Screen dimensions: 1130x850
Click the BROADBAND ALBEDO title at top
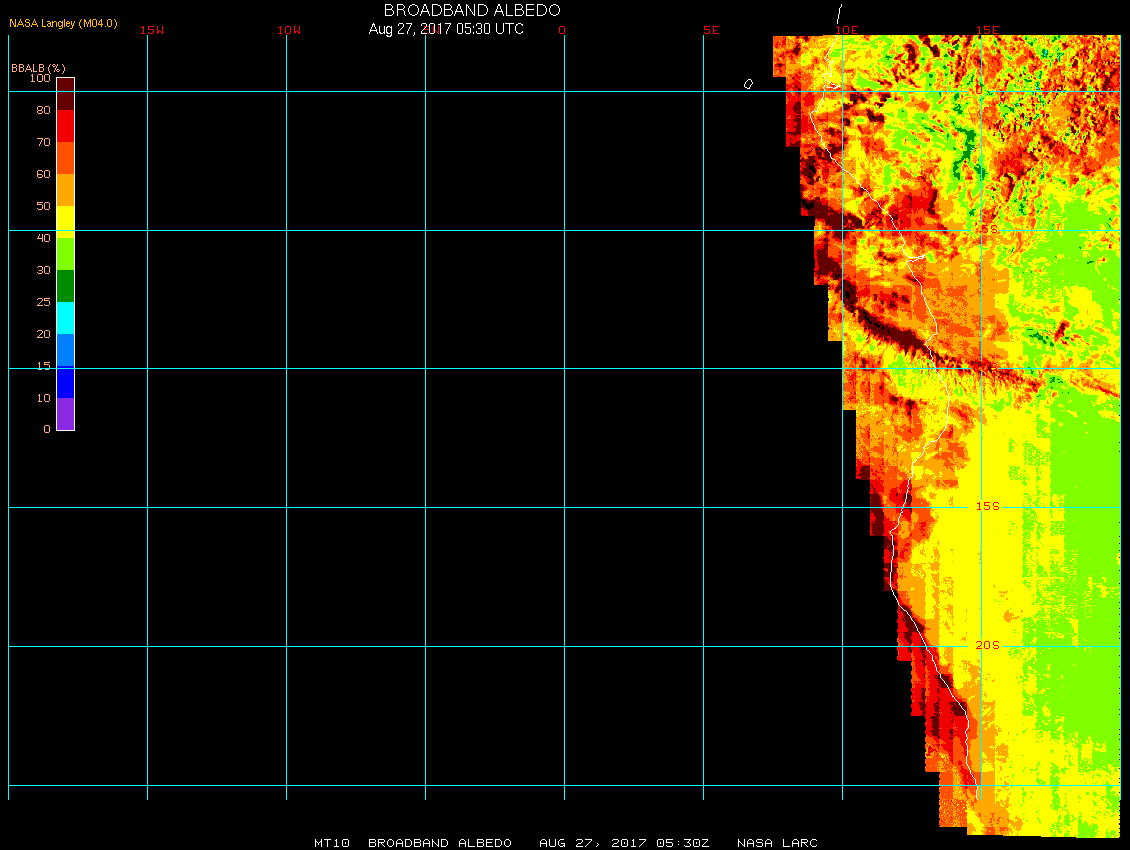[x=471, y=10]
